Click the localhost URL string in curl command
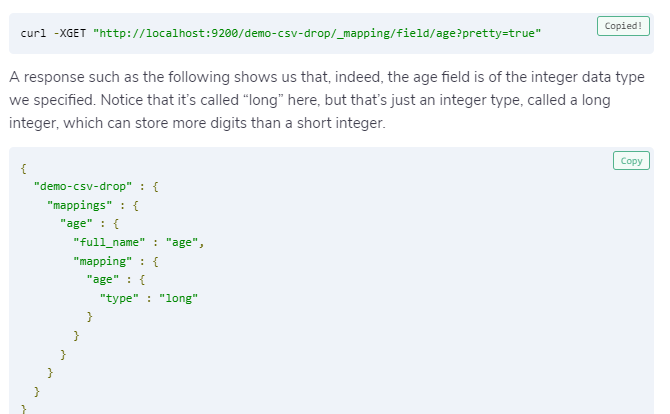This screenshot has height=414, width=670. pos(317,33)
